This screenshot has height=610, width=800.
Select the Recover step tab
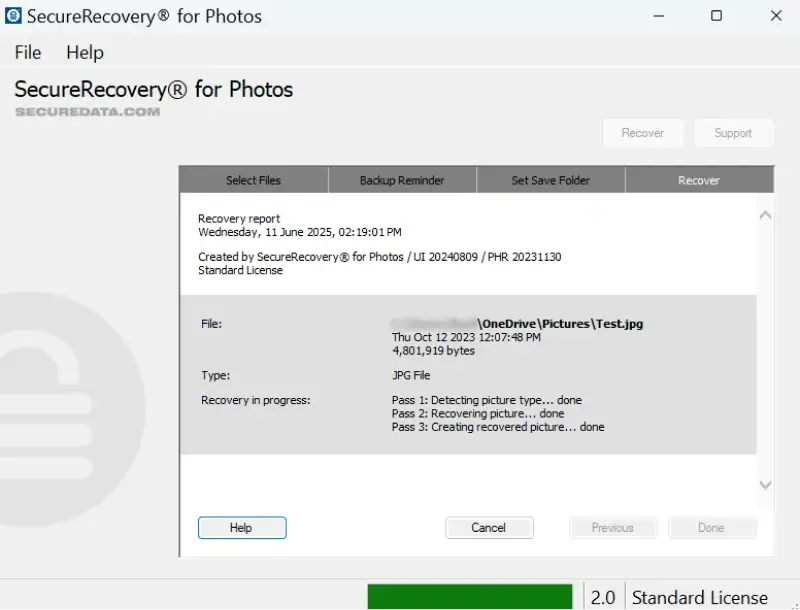point(699,180)
